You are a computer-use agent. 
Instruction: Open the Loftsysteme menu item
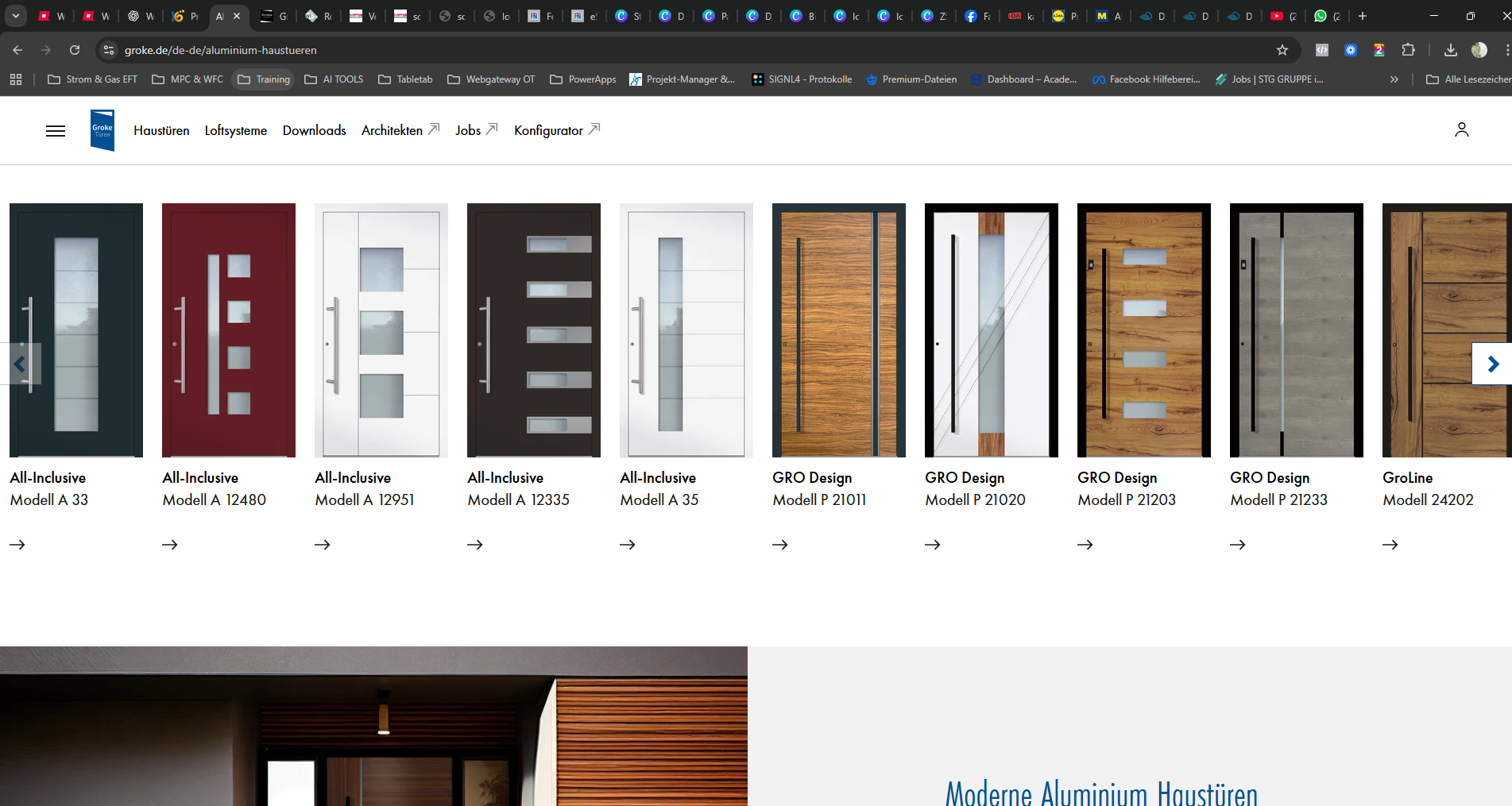235,130
